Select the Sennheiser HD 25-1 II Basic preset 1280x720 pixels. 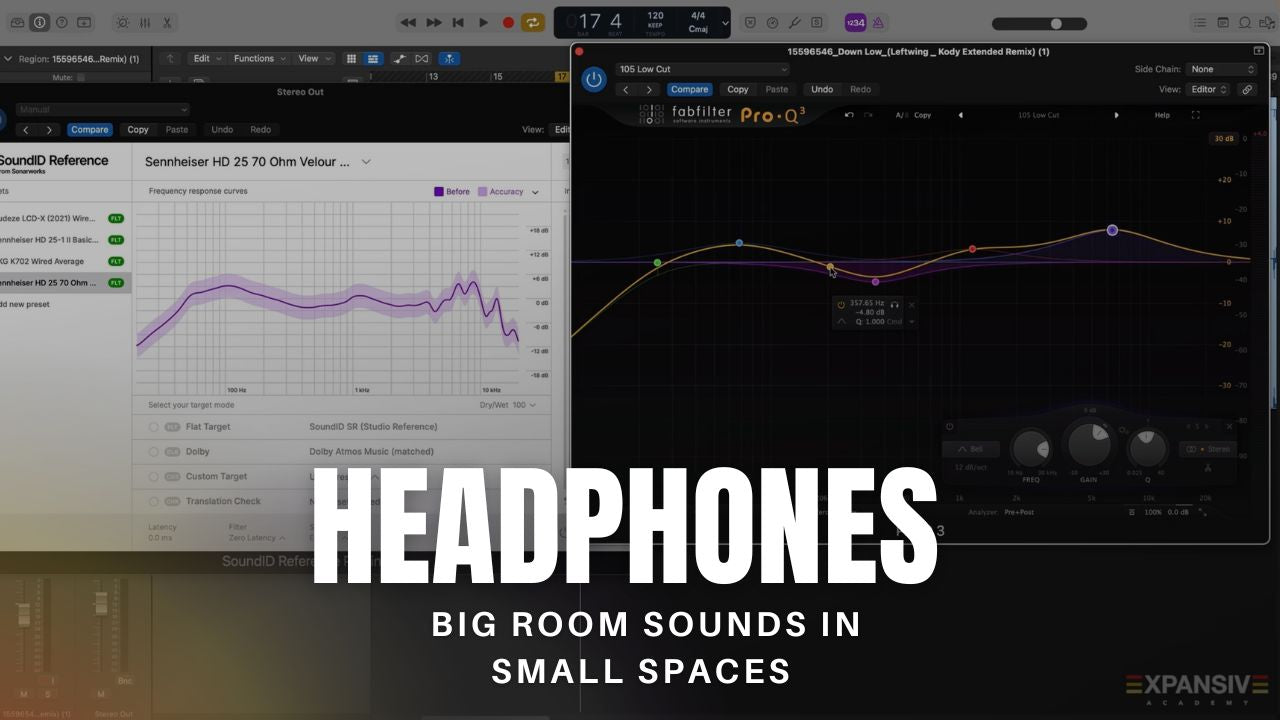point(66,240)
